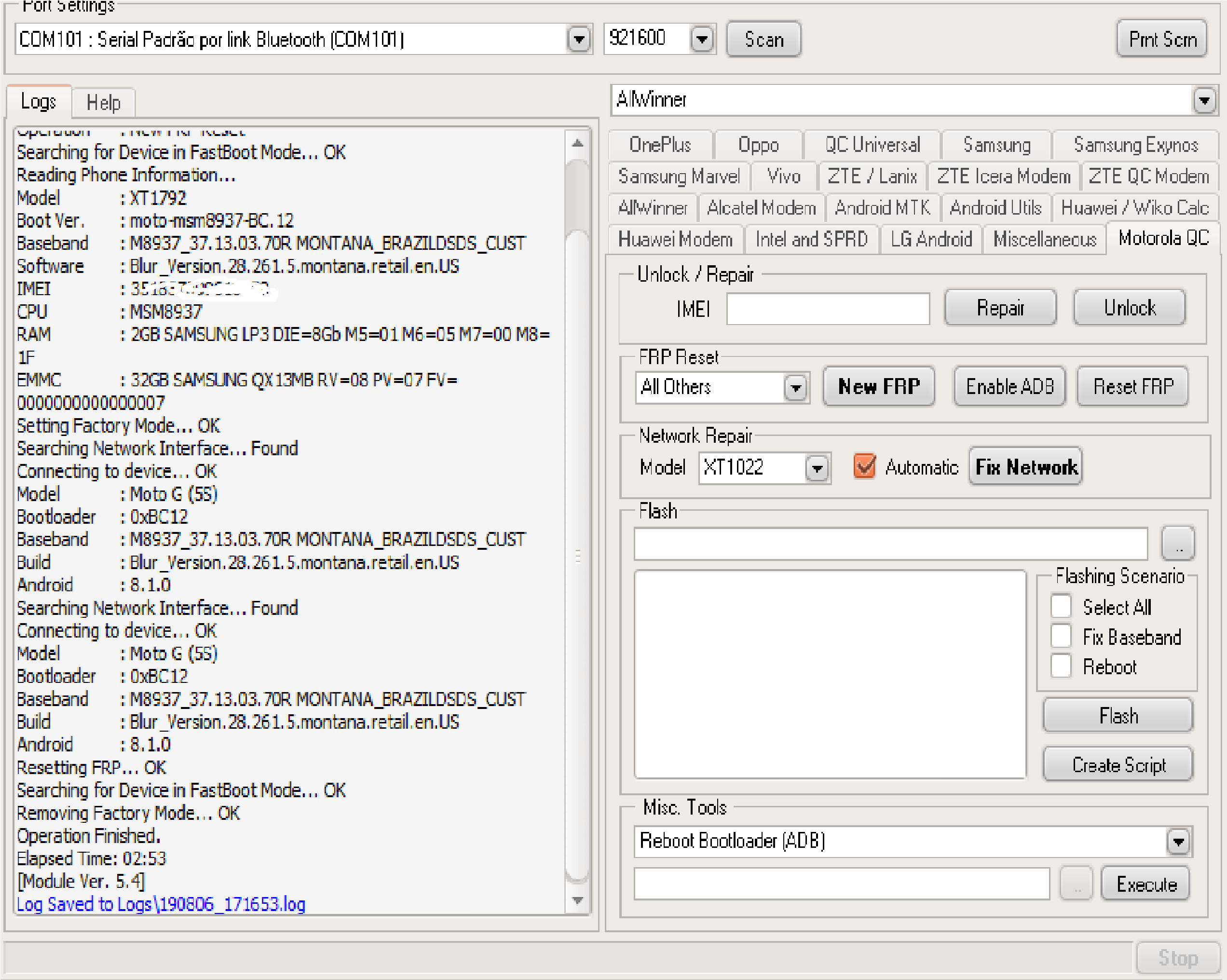
Task: Click the log vertical scrollbar thumb
Action: click(578, 556)
